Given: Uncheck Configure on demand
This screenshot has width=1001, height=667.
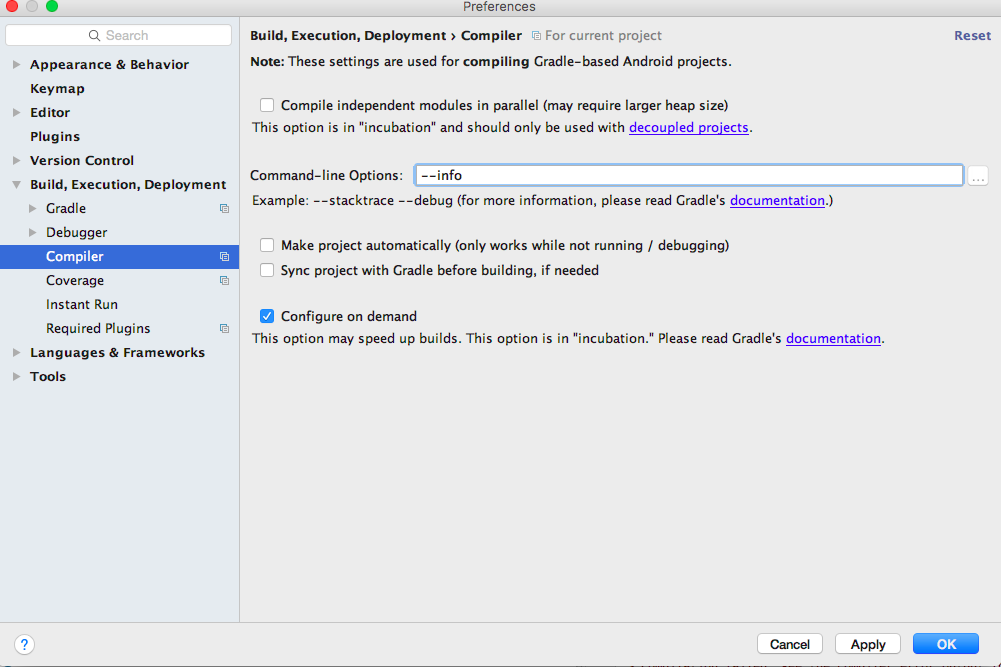Looking at the screenshot, I should [267, 316].
